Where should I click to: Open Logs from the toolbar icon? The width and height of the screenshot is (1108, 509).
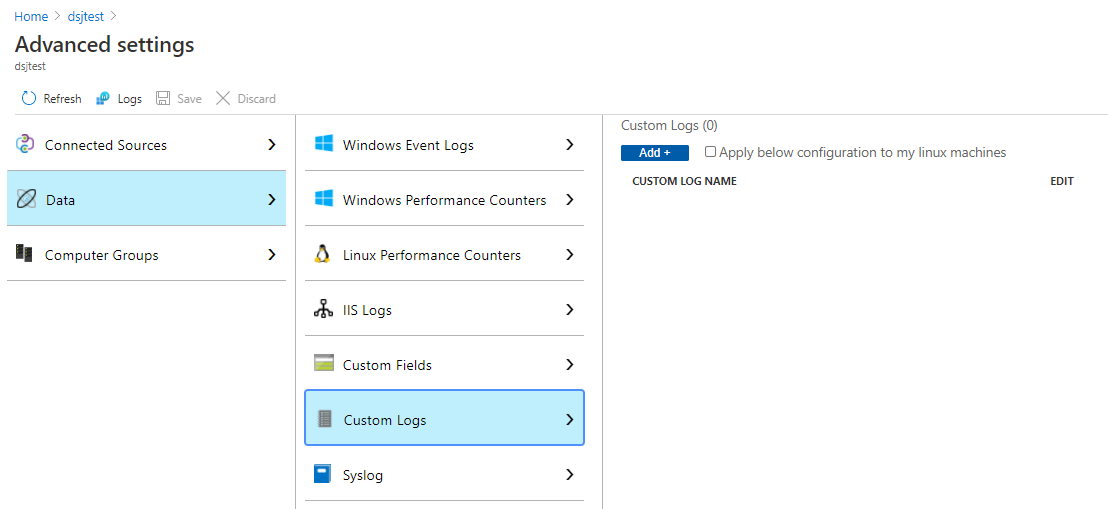pos(103,99)
